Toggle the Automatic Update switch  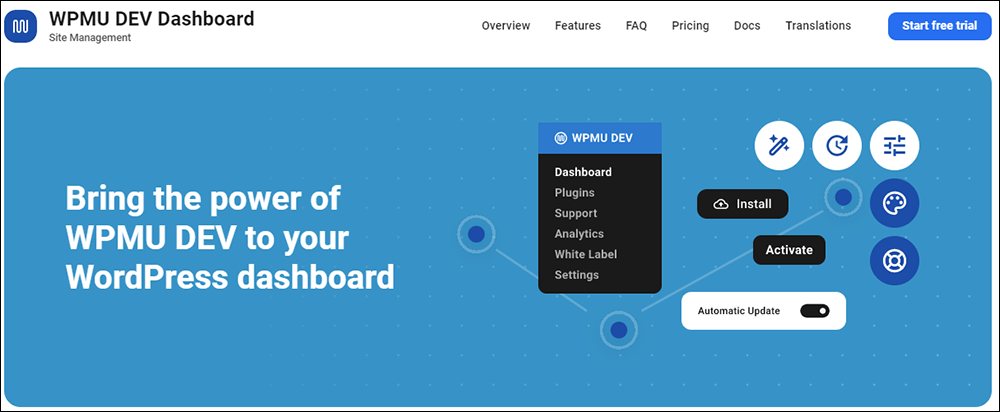pyautogui.click(x=814, y=311)
